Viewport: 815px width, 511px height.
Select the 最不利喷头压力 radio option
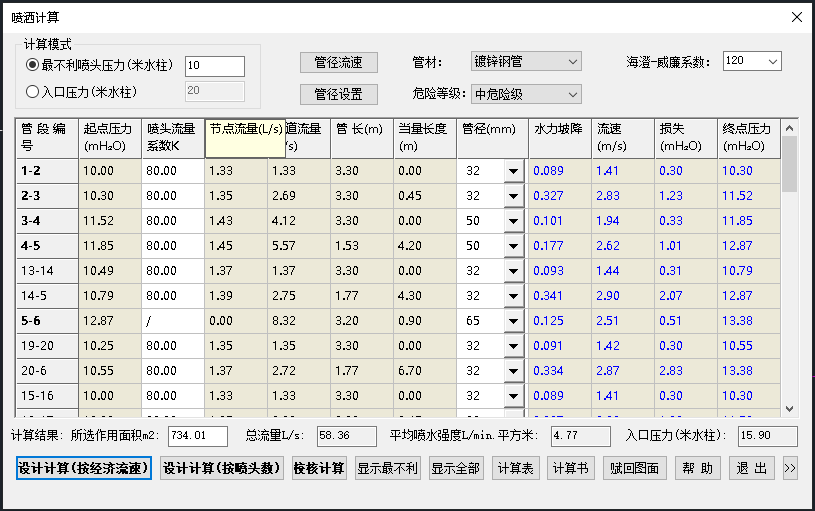pos(32,65)
